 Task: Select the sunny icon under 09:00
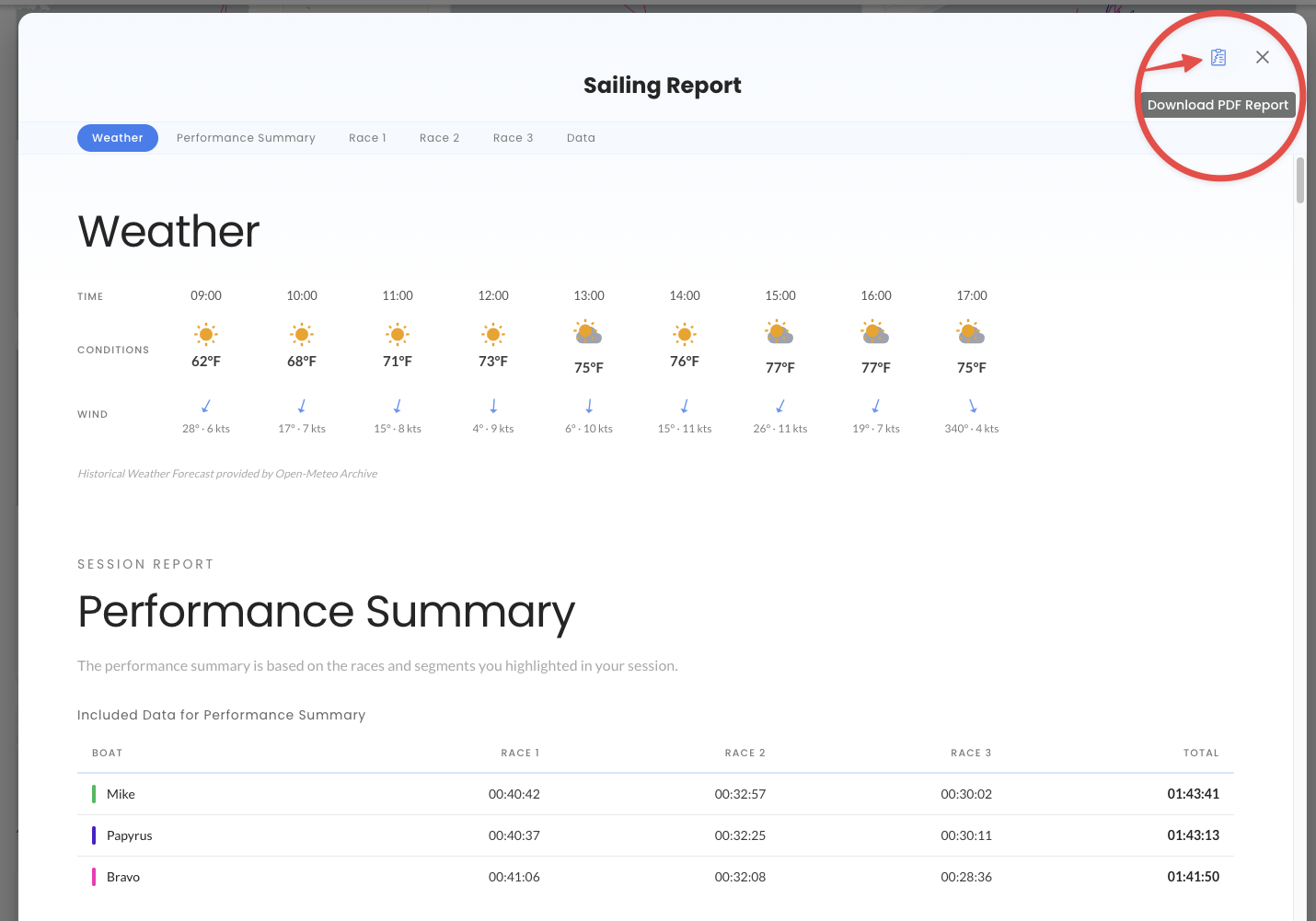point(205,334)
